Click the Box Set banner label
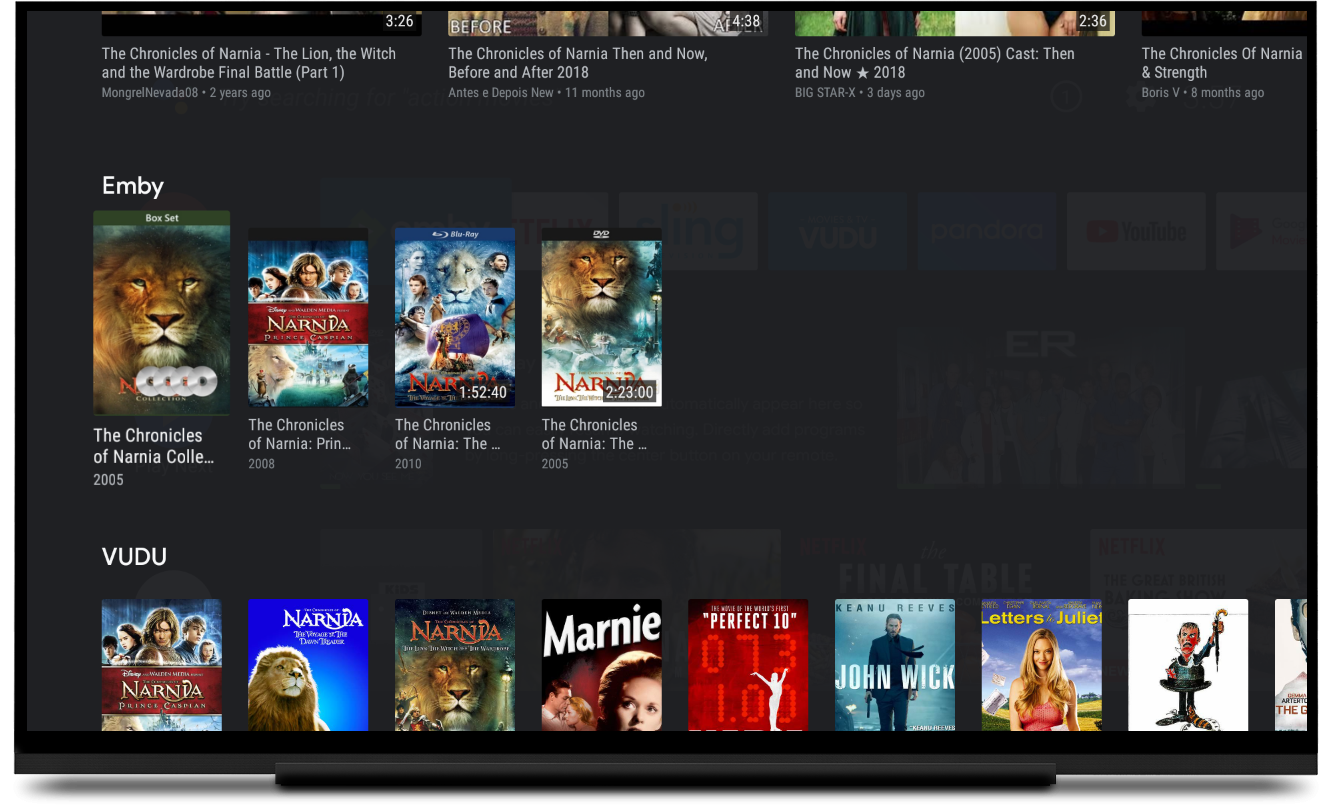The image size is (1338, 809). coord(161,217)
